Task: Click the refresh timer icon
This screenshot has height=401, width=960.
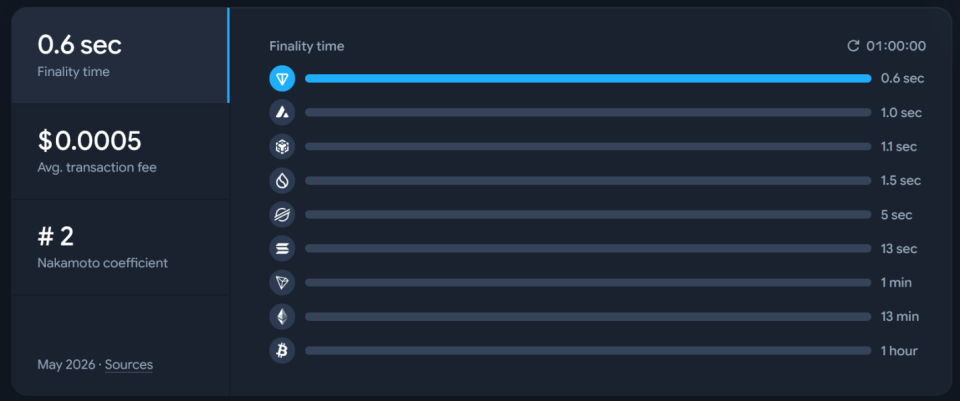Action: [853, 46]
